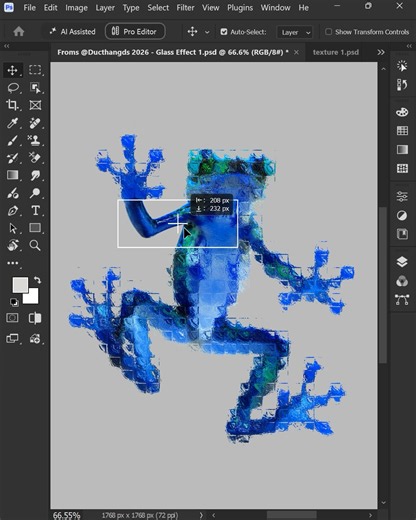Activate the Crop tool

(x=13, y=105)
